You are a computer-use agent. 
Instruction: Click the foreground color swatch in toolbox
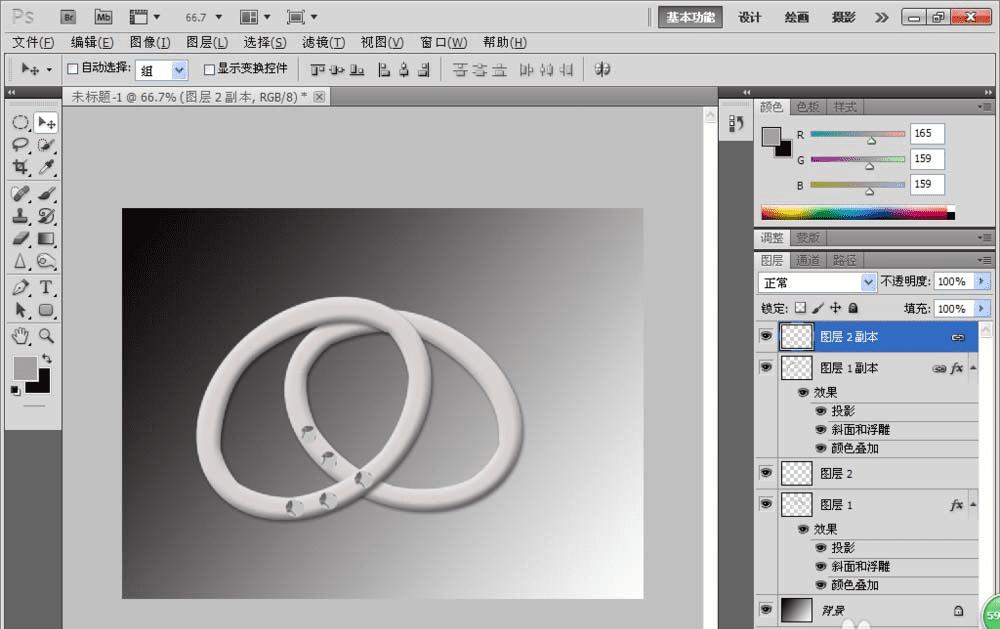tap(25, 367)
